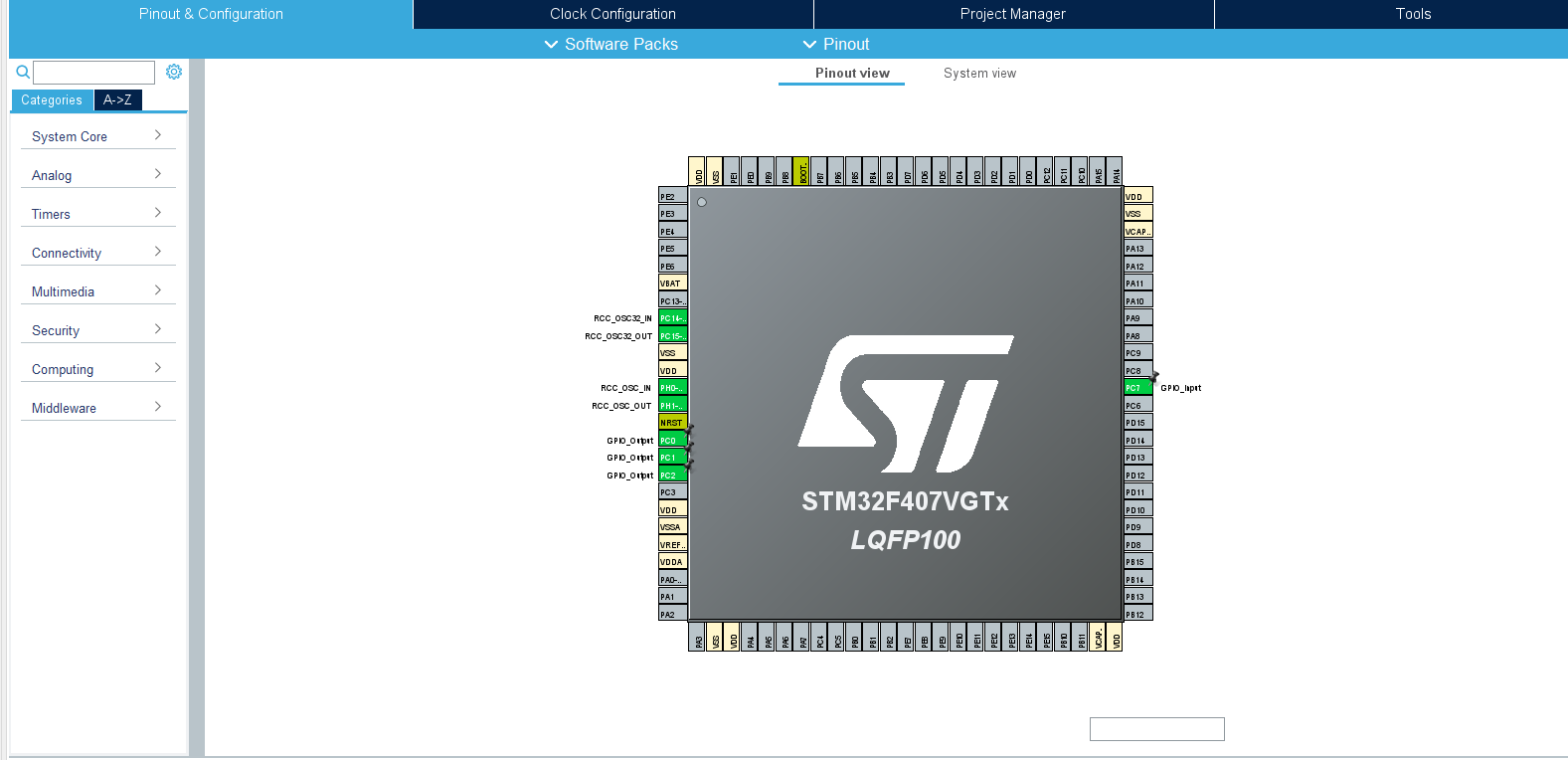Select the PH1 RCC_OSC_OUT pin
Viewport: 1568px width, 760px height.
[x=673, y=406]
